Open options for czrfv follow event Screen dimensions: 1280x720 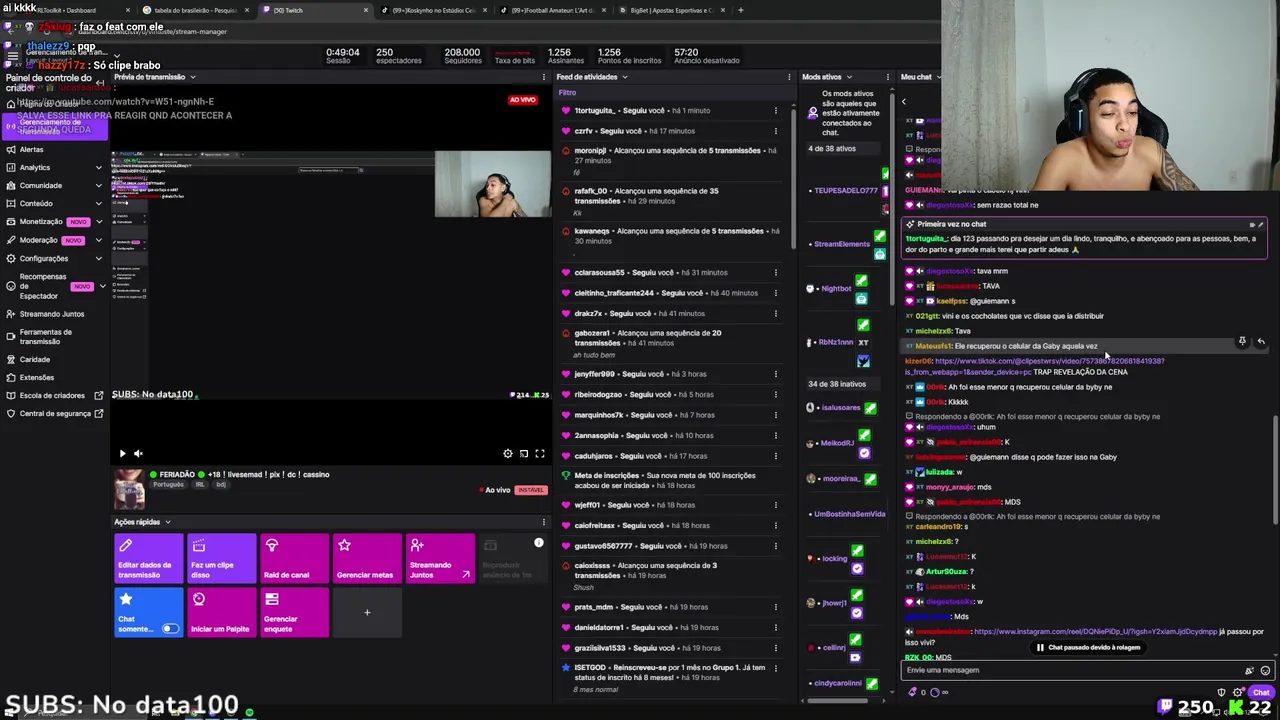(x=775, y=131)
